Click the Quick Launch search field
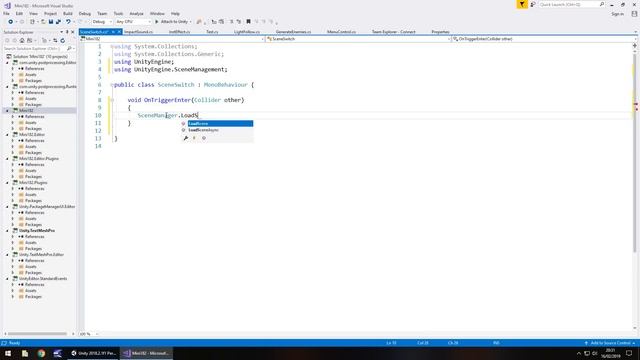Viewport: 640px width, 360px height. coord(571,4)
